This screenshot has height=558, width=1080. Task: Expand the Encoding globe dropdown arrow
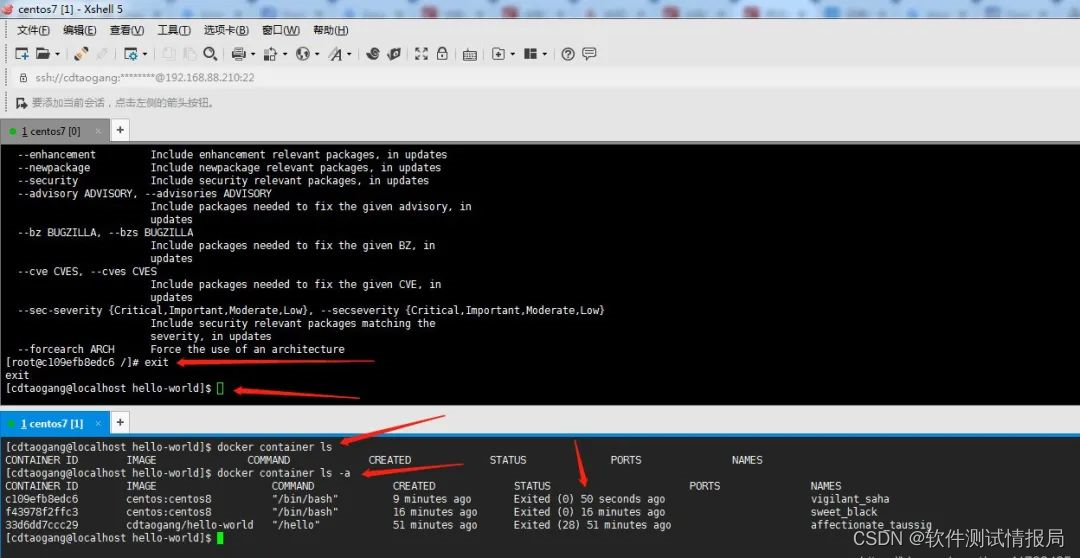[x=317, y=54]
